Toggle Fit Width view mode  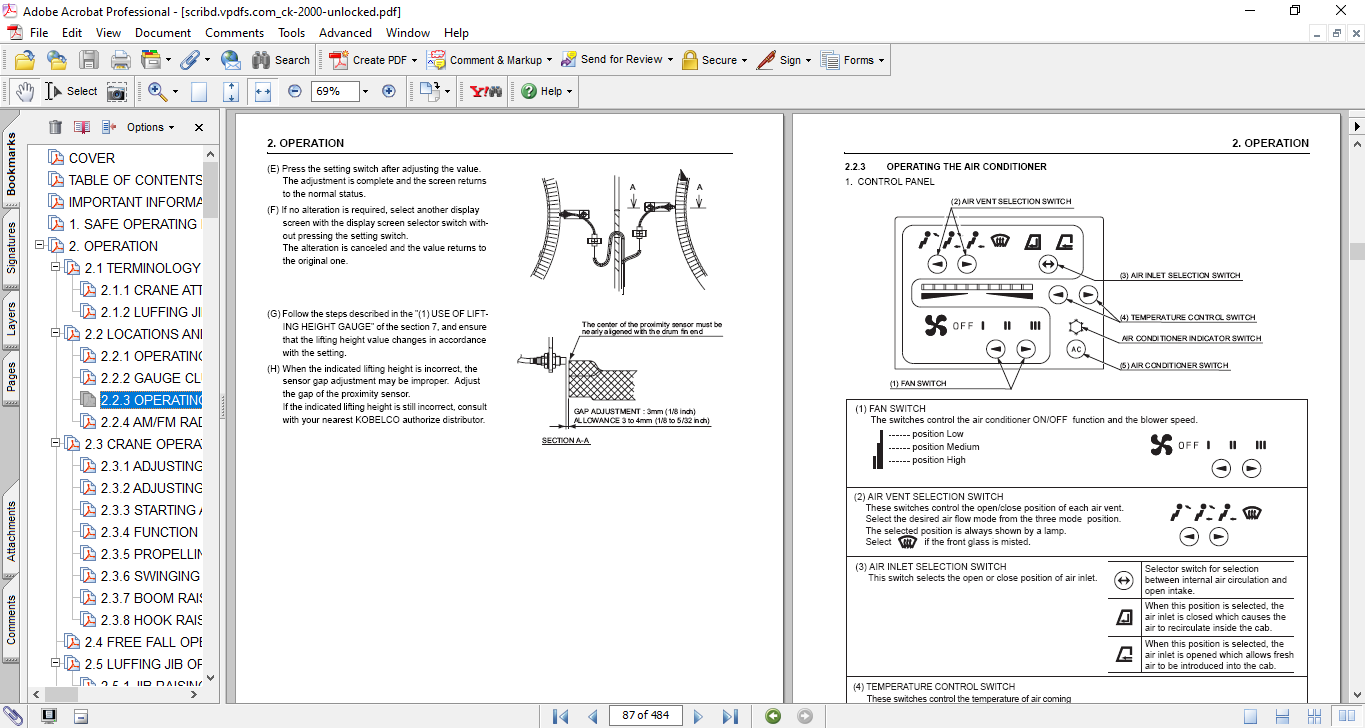coord(263,91)
